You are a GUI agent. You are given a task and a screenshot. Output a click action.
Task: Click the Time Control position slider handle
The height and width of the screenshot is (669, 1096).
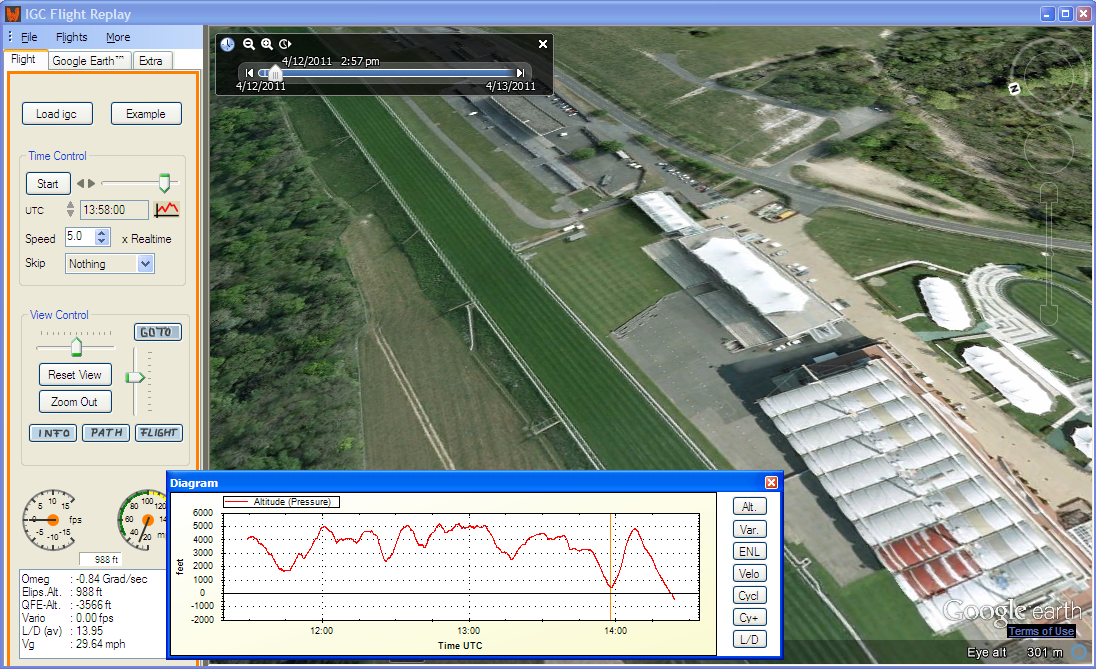coord(165,182)
